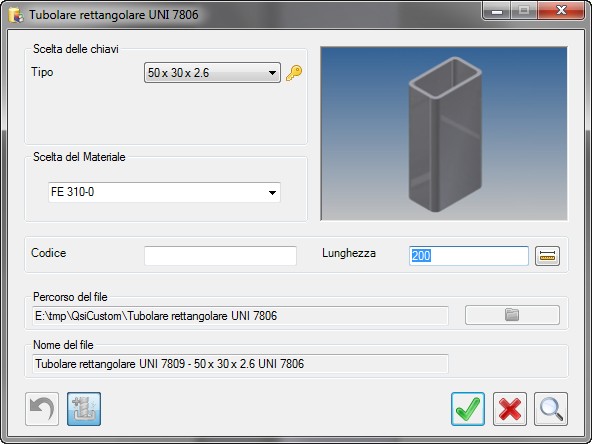The height and width of the screenshot is (444, 592).
Task: Click the application icon in the title bar
Action: pos(16,15)
